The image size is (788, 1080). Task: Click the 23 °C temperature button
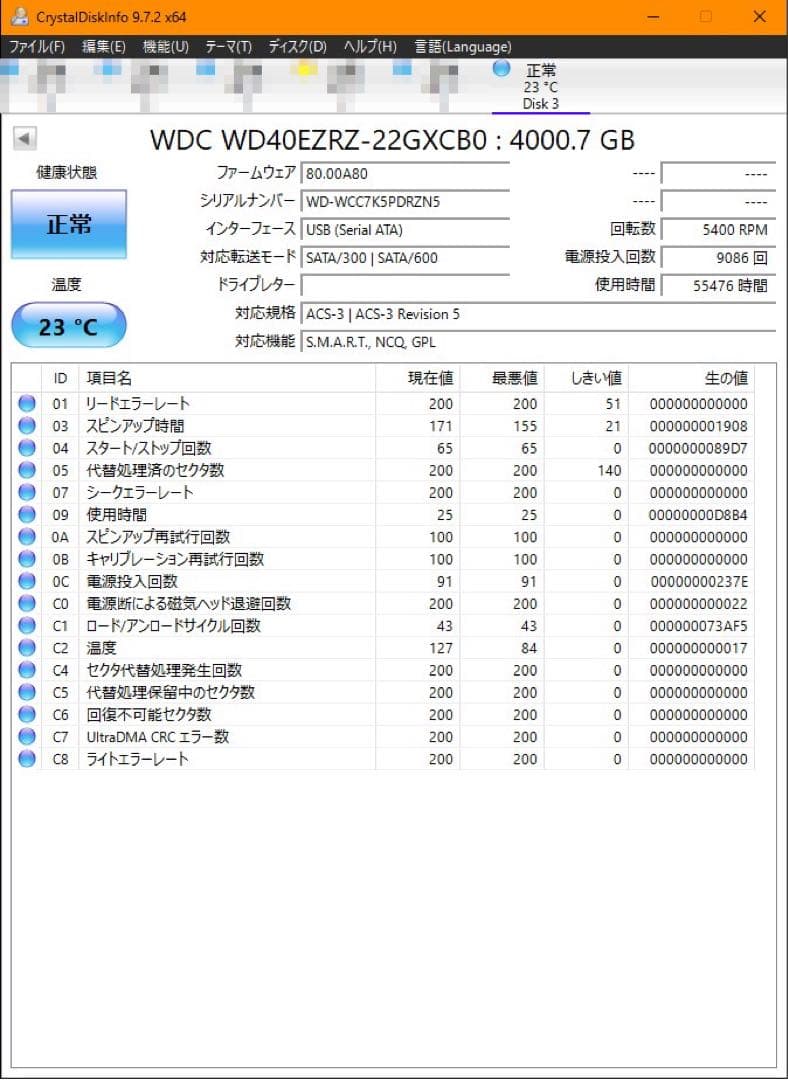pos(69,326)
